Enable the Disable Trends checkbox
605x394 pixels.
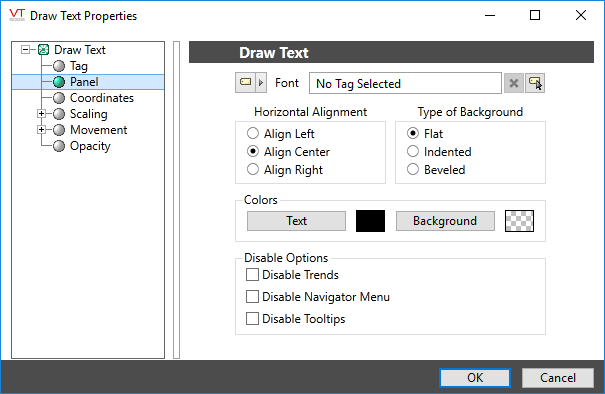click(252, 275)
